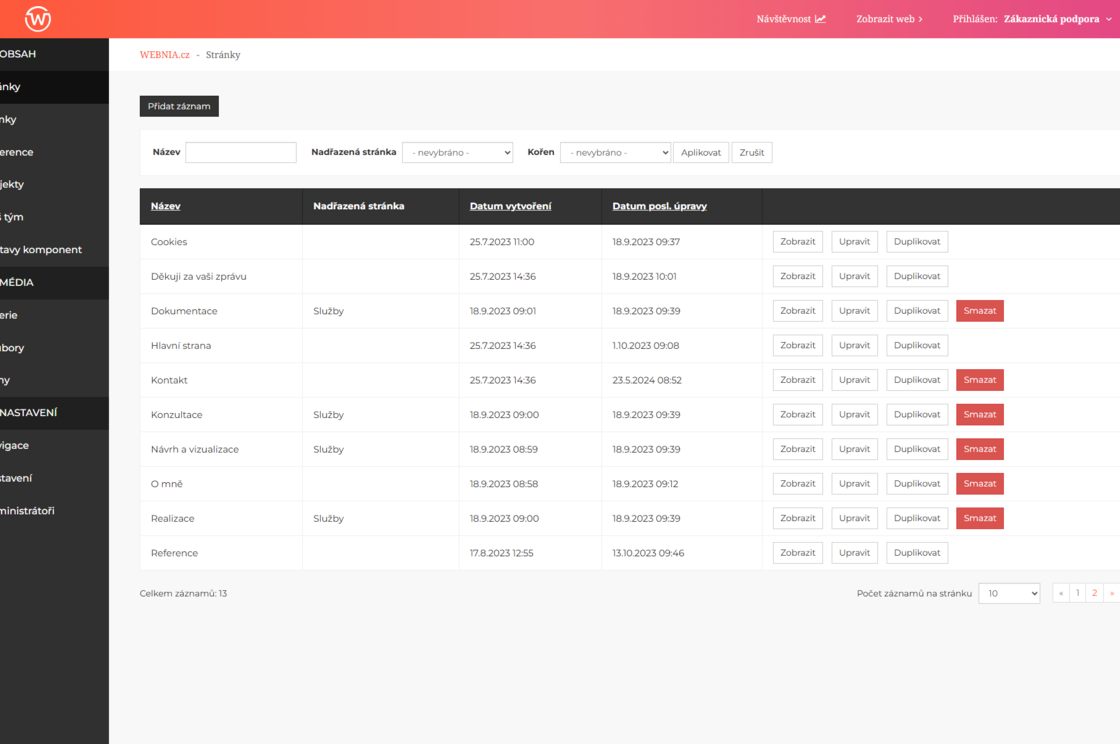
Task: Edit the Dokumentace page
Action: (854, 311)
